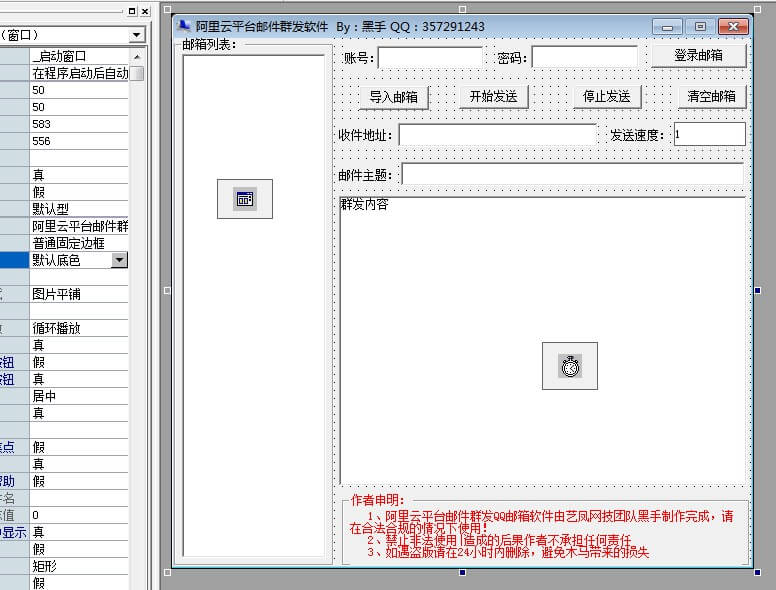This screenshot has height=590, width=776.
Task: Click the 账号: label on the form
Action: click(x=359, y=58)
